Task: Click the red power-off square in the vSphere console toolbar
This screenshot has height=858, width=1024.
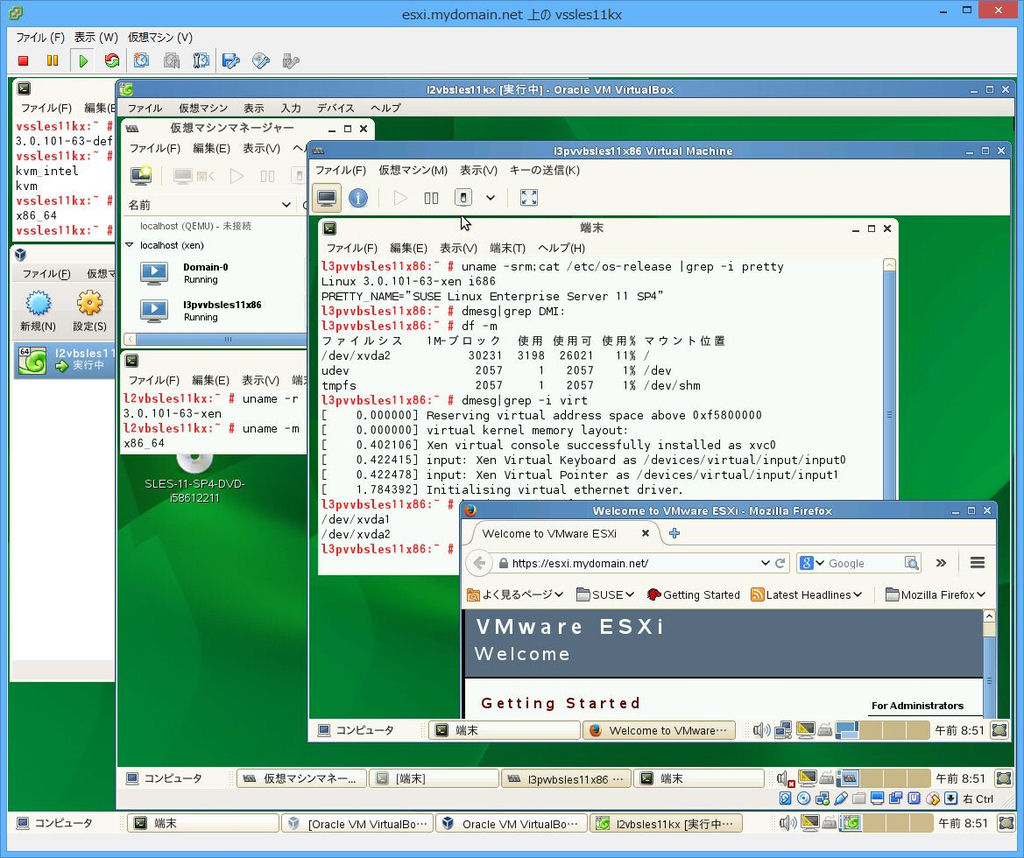Action: [x=24, y=61]
